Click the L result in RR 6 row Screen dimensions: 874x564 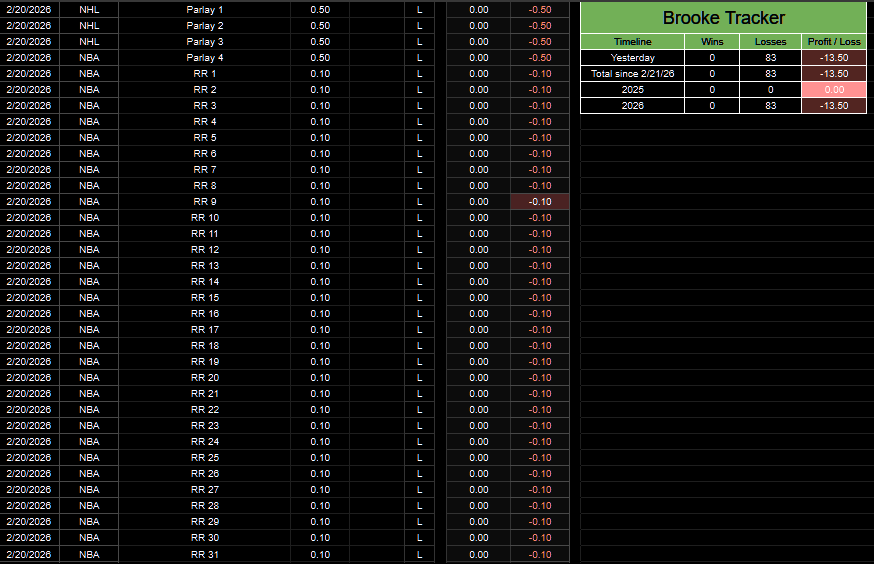pos(419,154)
